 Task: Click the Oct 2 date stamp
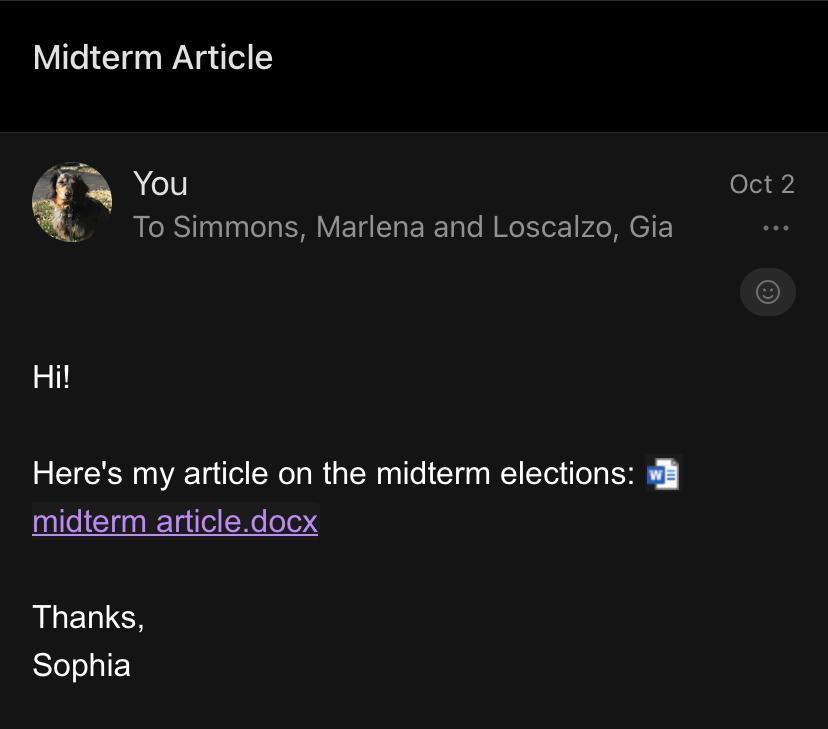pyautogui.click(x=761, y=184)
